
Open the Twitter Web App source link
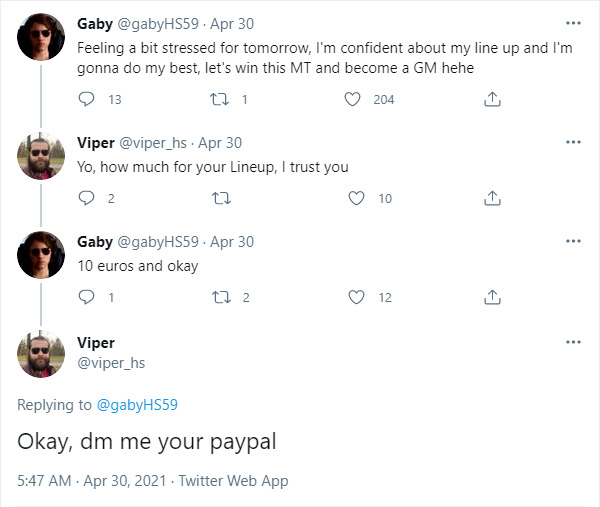pyautogui.click(x=234, y=481)
